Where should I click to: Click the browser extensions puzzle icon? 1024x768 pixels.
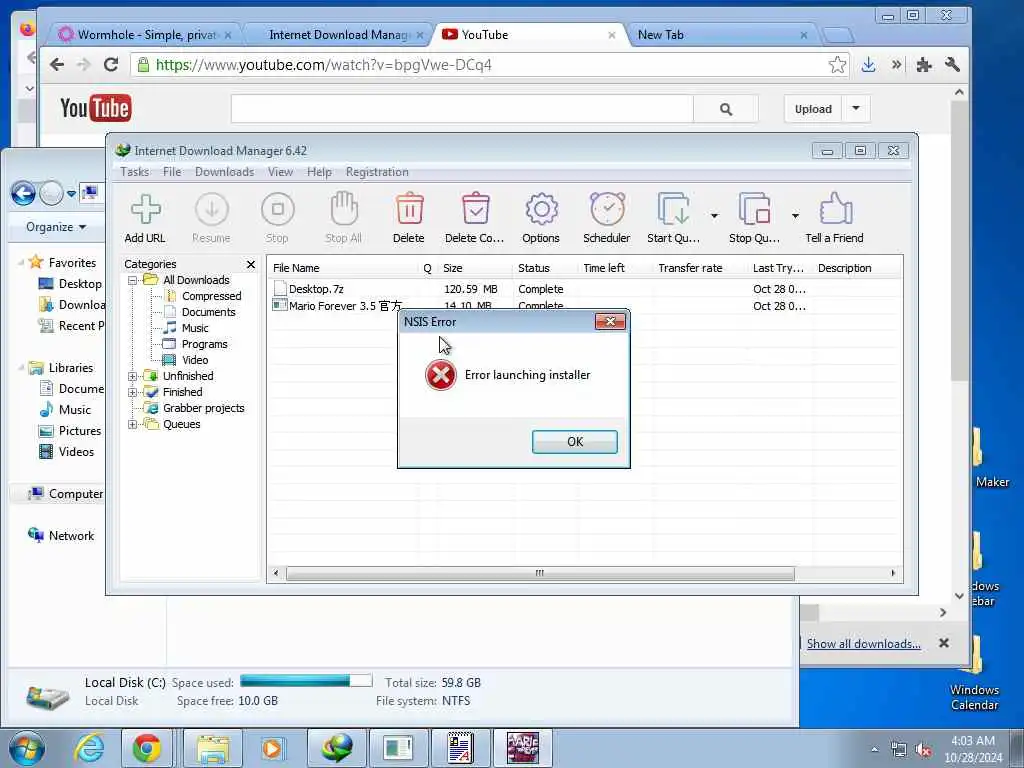click(x=923, y=65)
